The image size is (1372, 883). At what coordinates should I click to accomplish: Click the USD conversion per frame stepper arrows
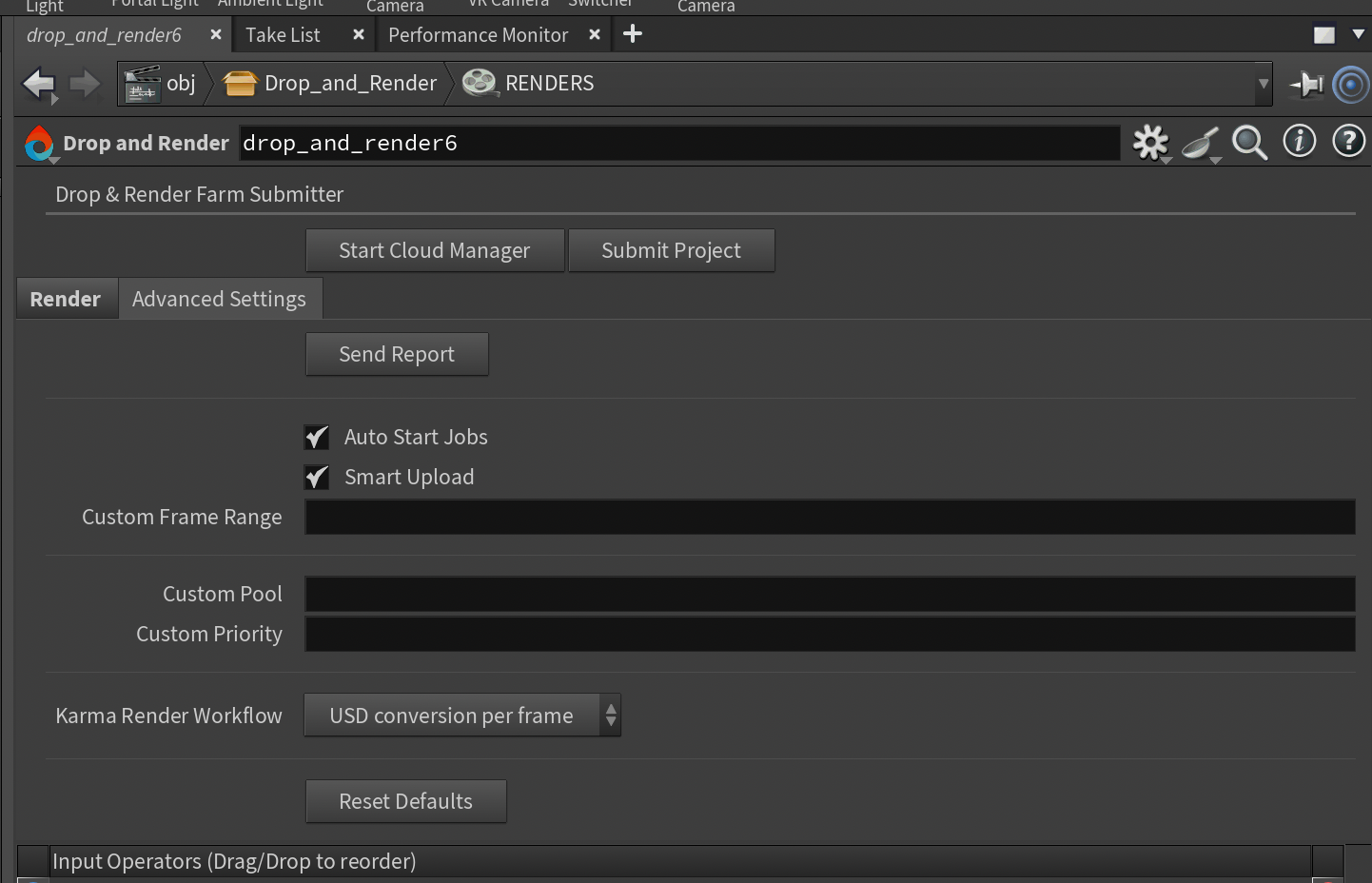(x=611, y=715)
